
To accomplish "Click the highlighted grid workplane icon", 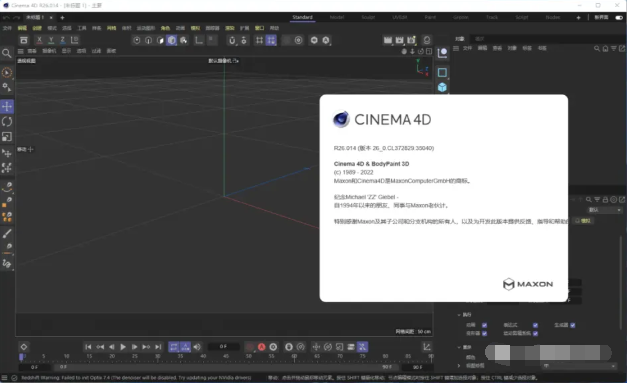I will (271, 40).
